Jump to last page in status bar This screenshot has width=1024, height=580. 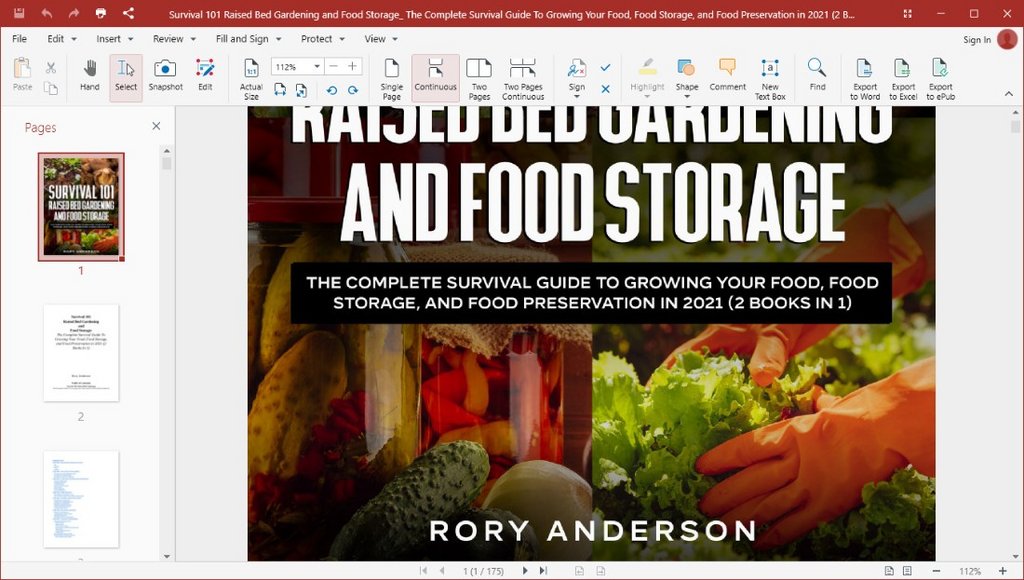pos(543,571)
